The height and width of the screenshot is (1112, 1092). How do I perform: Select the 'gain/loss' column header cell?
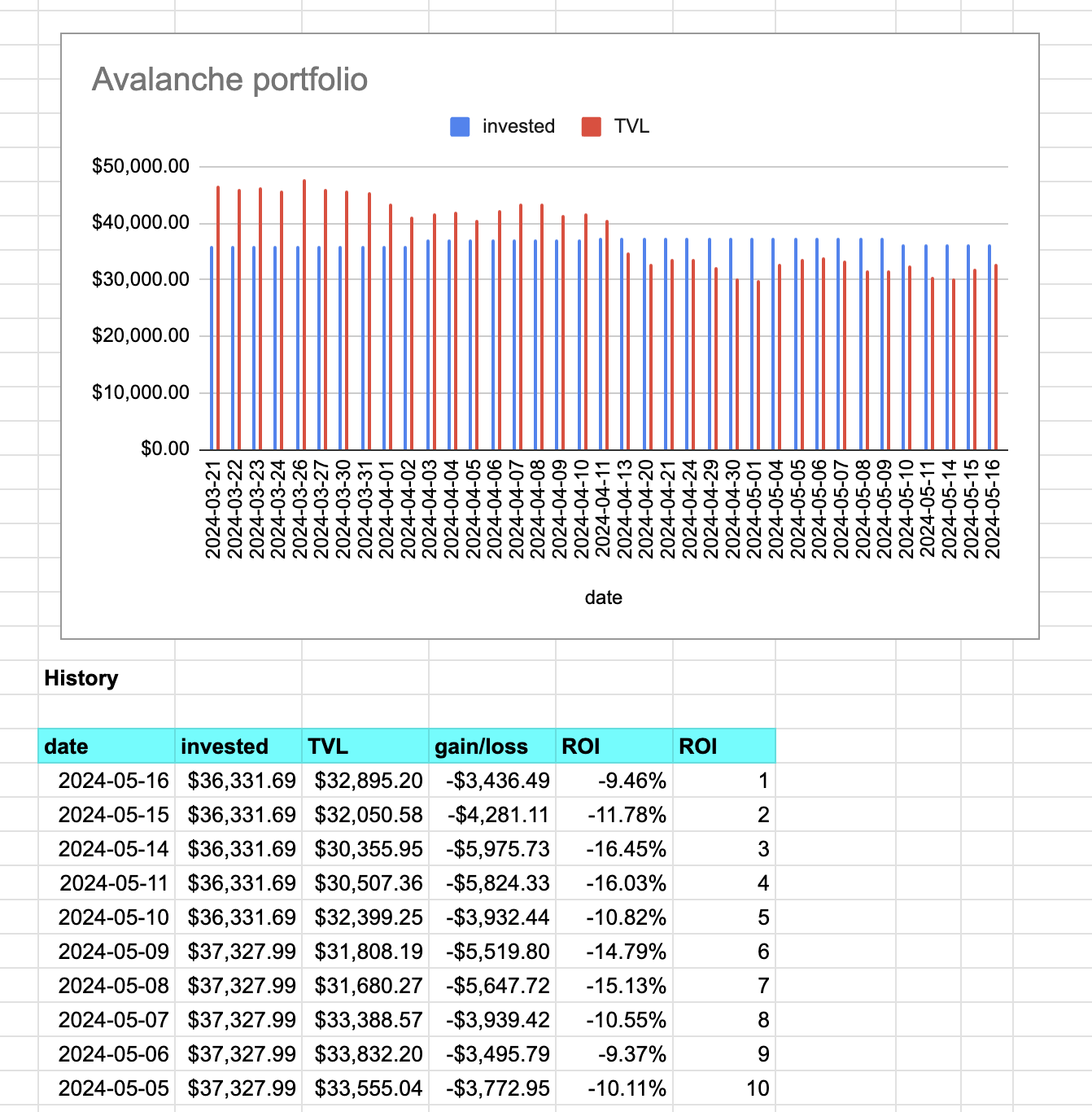click(x=492, y=746)
